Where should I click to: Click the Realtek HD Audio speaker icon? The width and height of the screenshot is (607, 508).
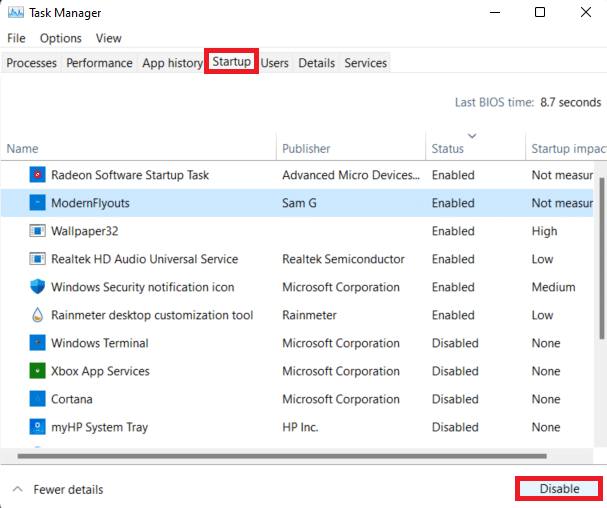[x=37, y=259]
